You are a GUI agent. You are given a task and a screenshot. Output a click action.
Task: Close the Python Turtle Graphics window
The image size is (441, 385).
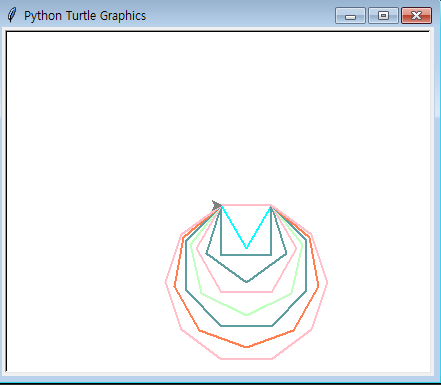point(416,16)
